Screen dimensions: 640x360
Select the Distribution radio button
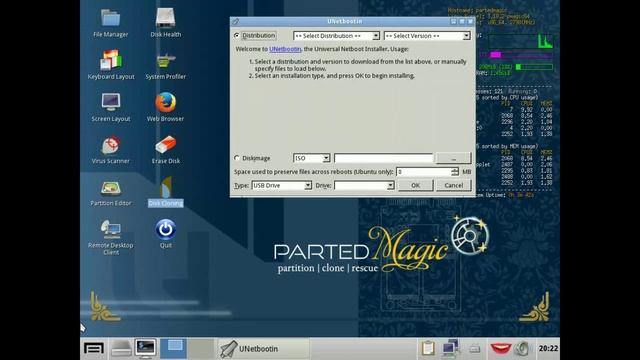tap(237, 36)
